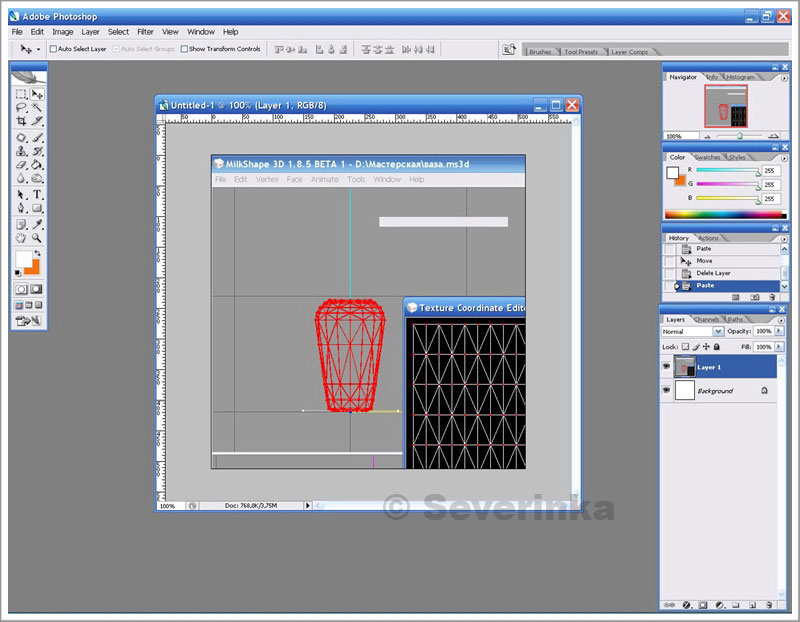
Task: Select the Rectangular Marquee tool
Action: coord(21,94)
